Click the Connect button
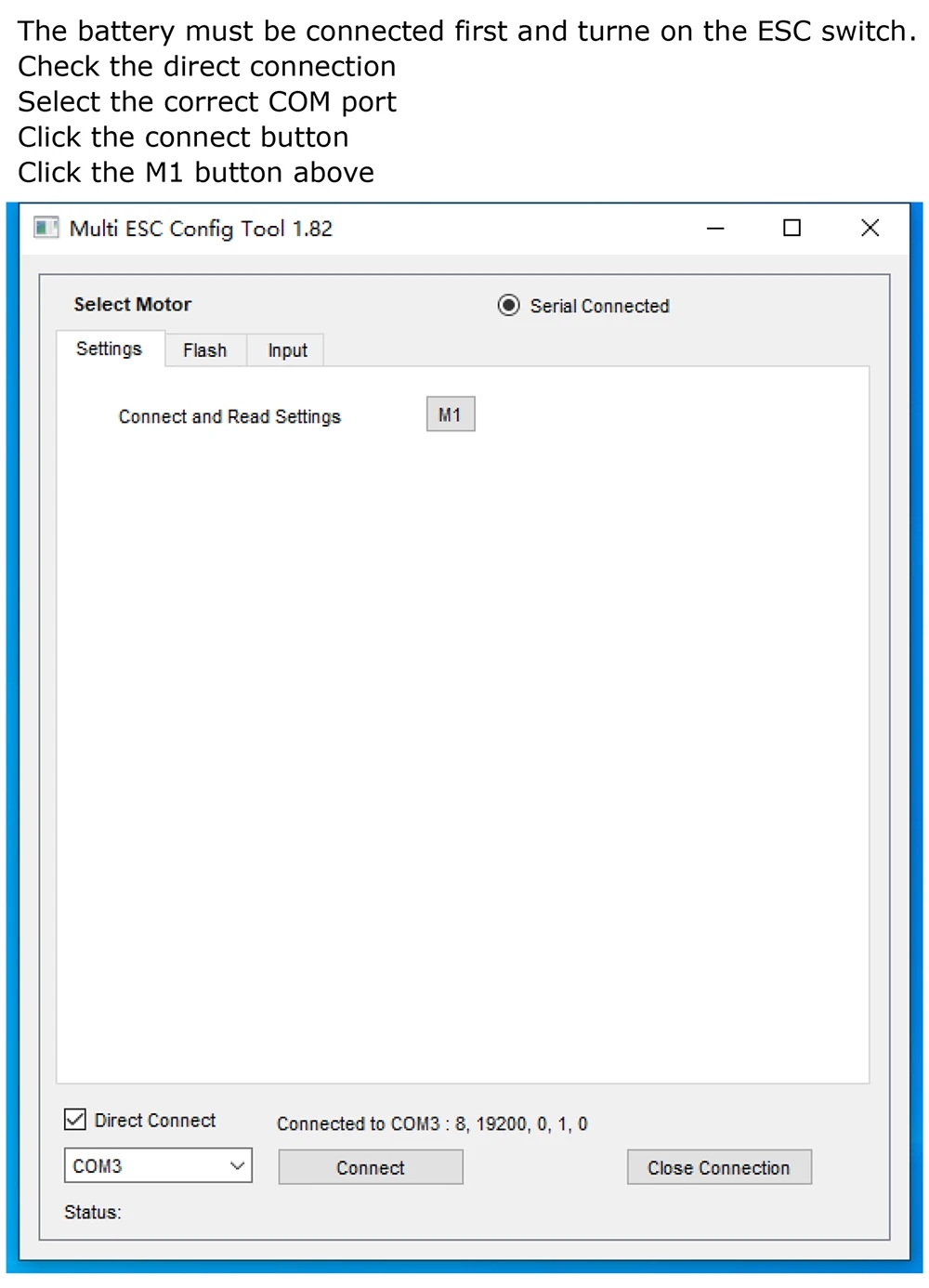The image size is (929, 1288). pos(371,1167)
